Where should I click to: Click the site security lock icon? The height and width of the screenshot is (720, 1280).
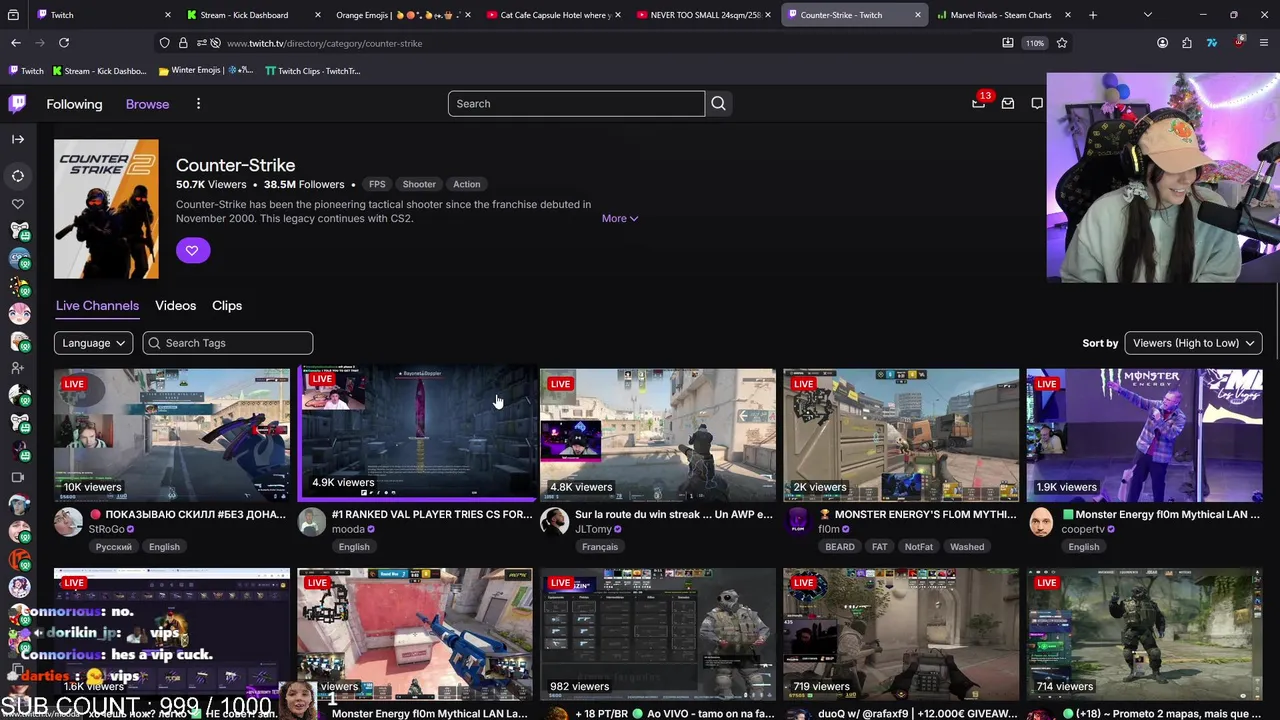tap(183, 43)
